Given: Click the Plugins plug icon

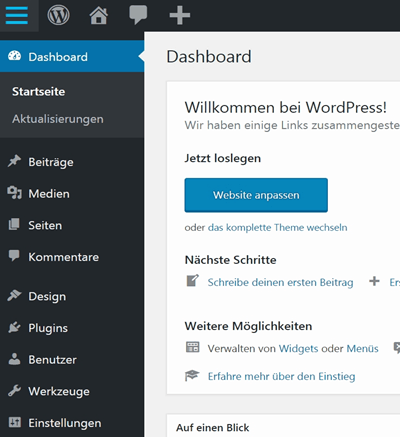Looking at the screenshot, I should pyautogui.click(x=14, y=328).
